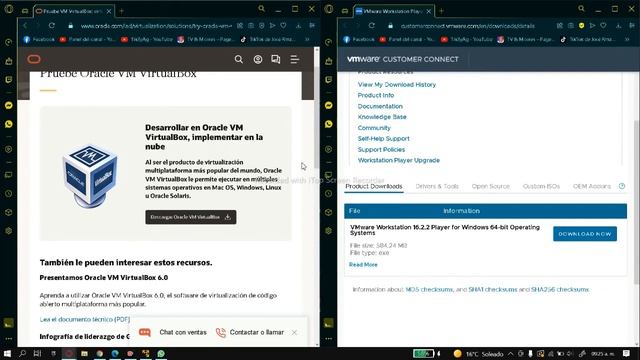Open tab search magnifier in the right browser title bar
This screenshot has height=360, width=640.
pos(582,9)
